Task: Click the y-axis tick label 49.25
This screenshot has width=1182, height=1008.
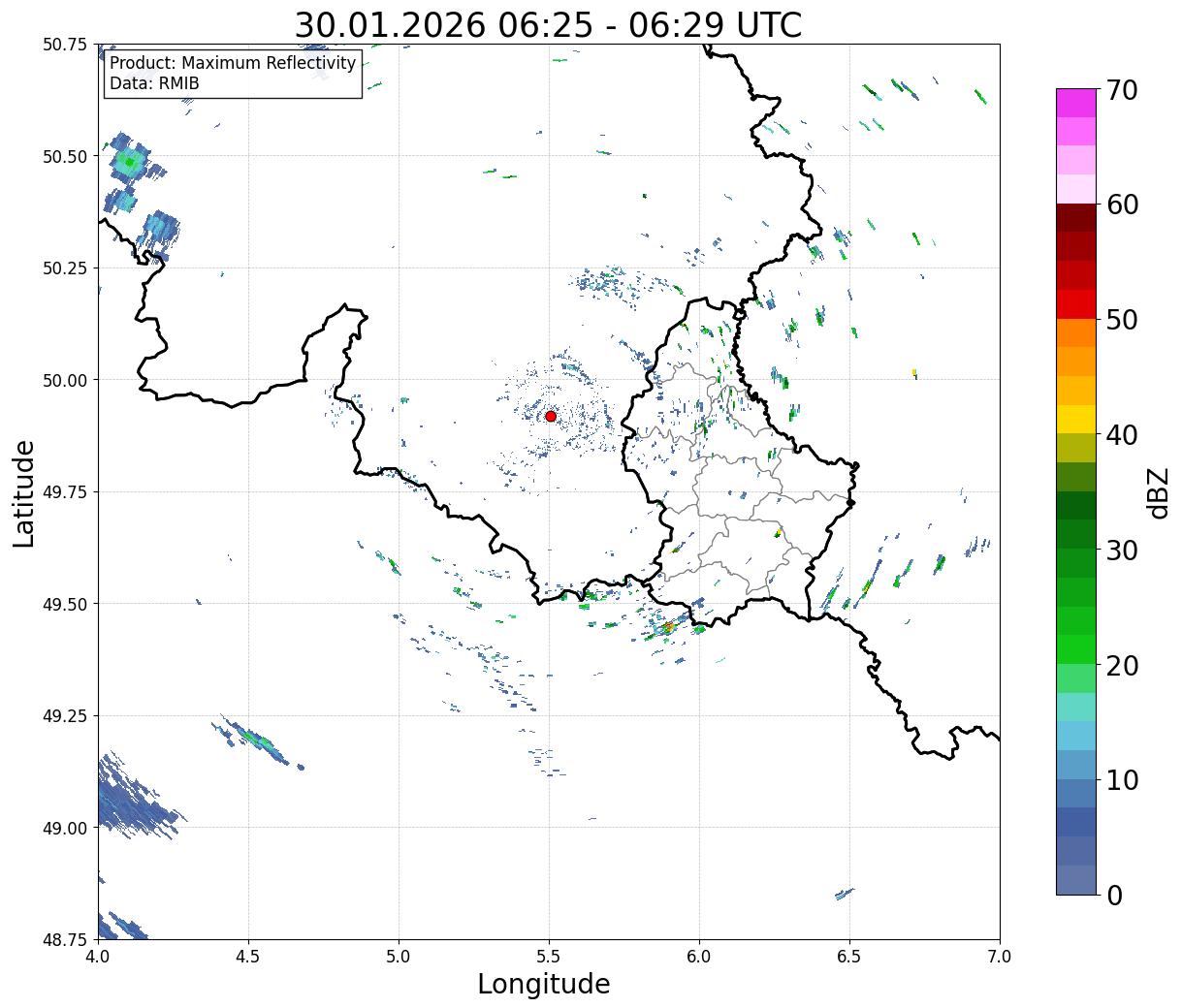Action: click(x=66, y=716)
